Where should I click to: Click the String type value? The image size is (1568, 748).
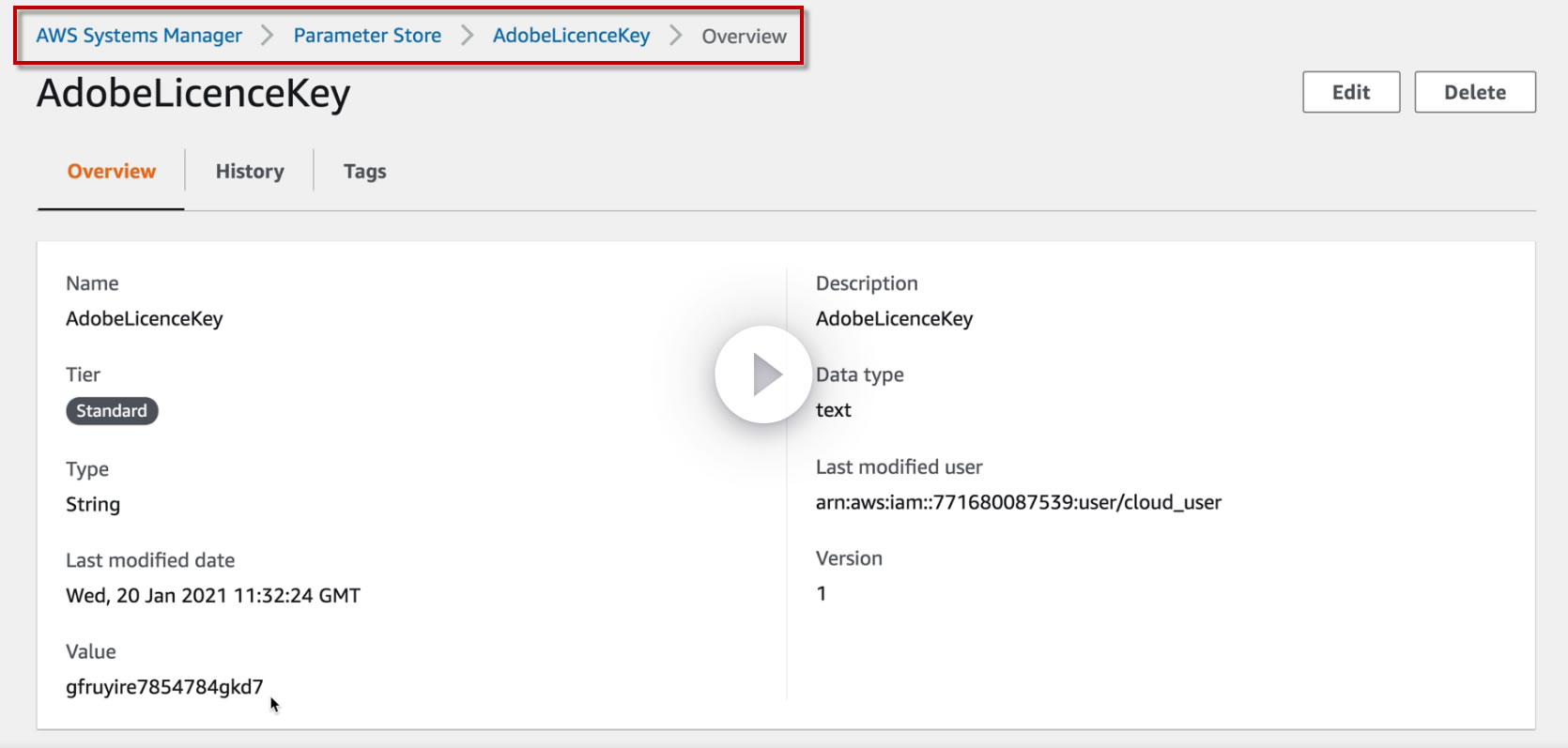(93, 505)
